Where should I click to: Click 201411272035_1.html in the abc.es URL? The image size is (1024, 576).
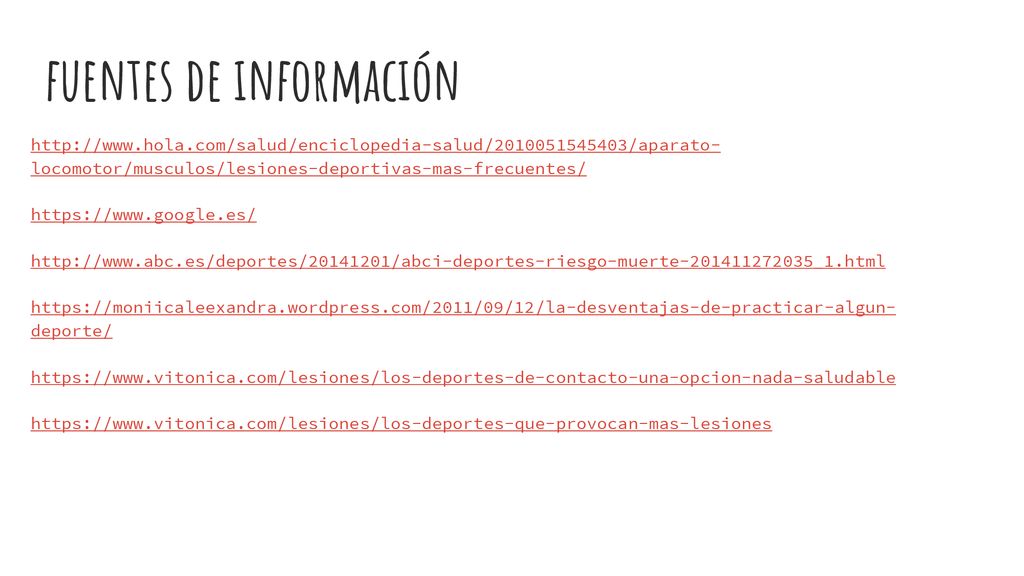click(787, 261)
